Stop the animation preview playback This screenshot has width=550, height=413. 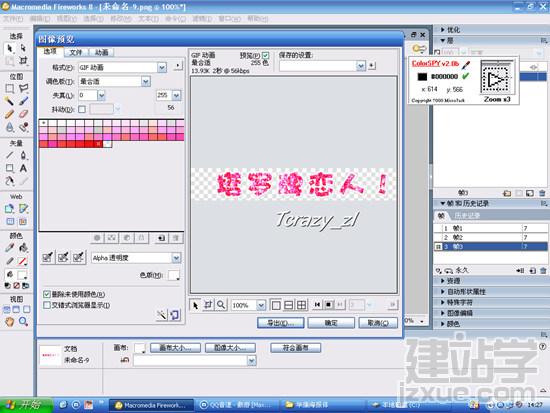[x=328, y=305]
